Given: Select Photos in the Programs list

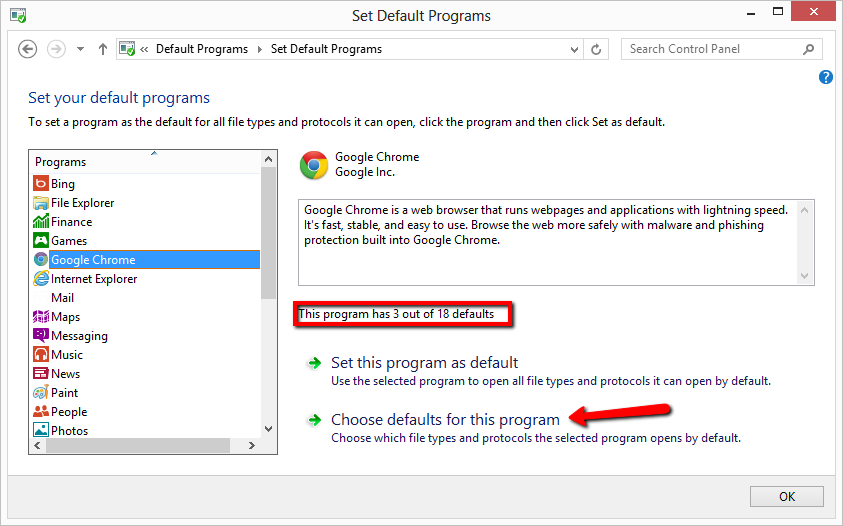Looking at the screenshot, I should [69, 430].
